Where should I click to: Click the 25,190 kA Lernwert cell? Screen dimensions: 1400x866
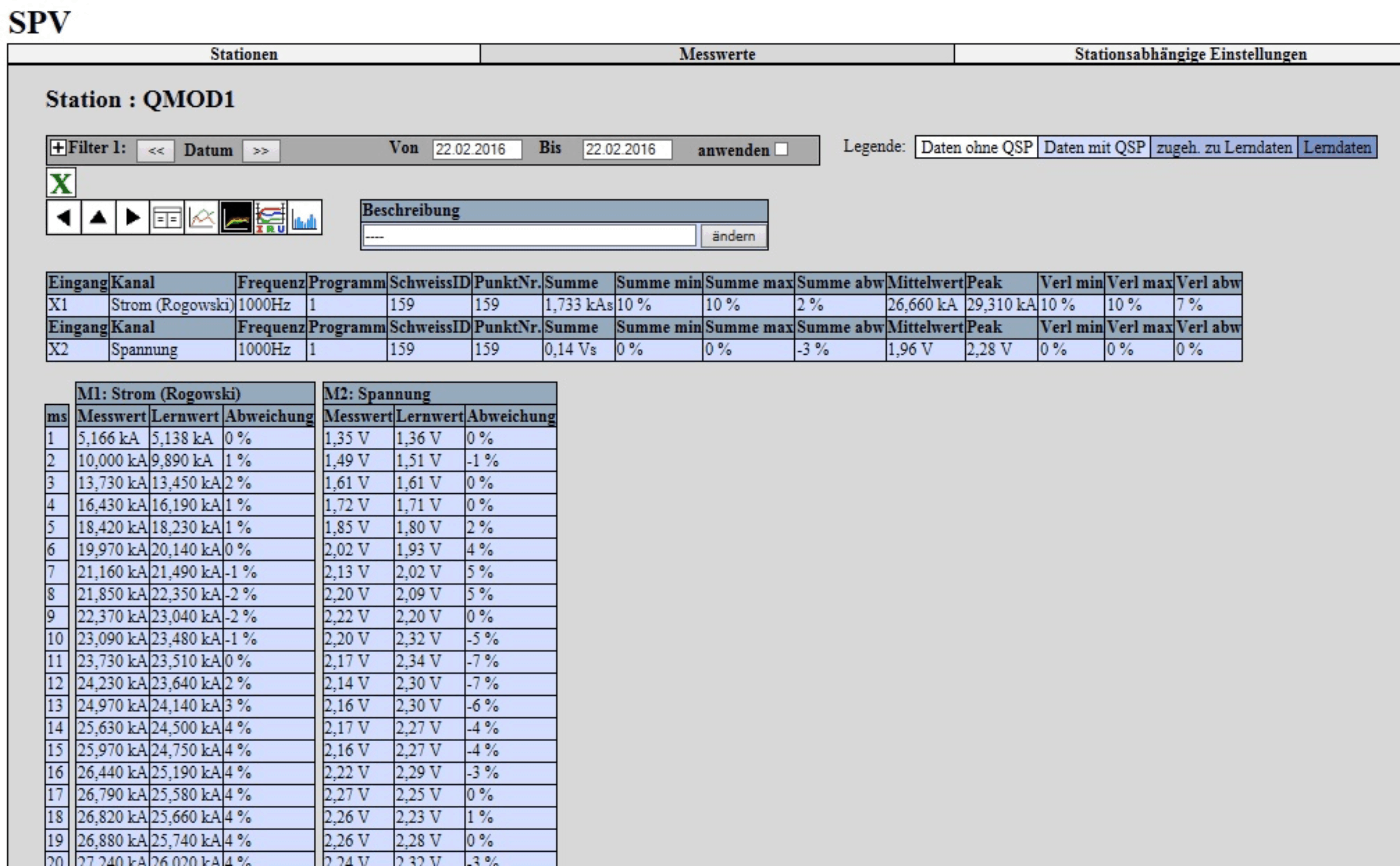click(x=186, y=773)
